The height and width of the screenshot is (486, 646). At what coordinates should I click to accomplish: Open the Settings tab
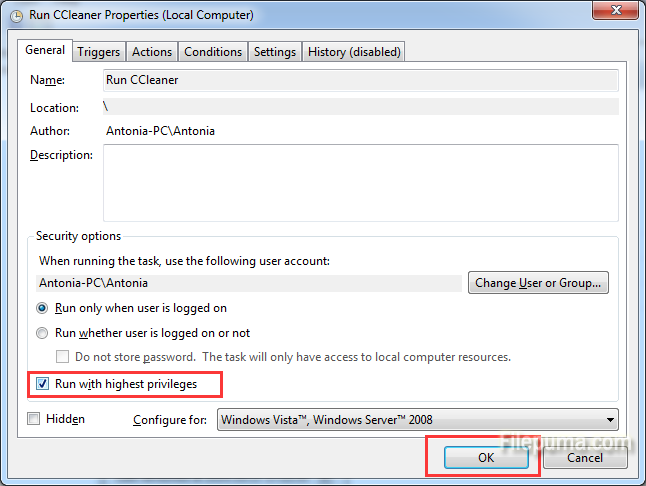(x=275, y=52)
